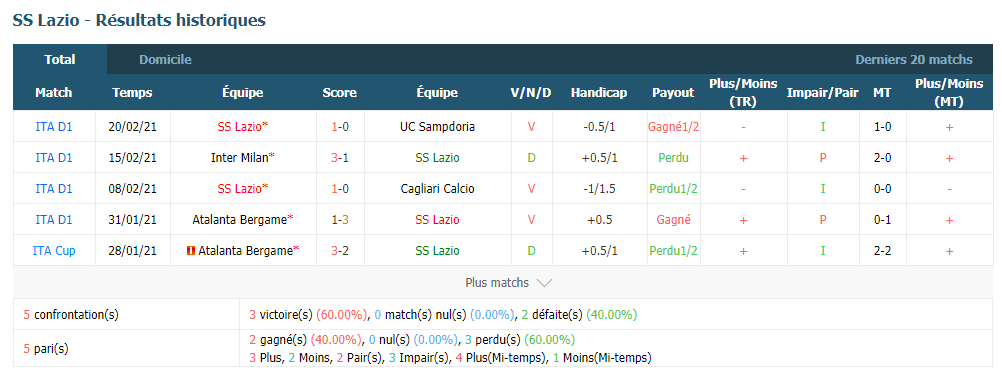Click SS Lazio team in the 20/02/21 row
This screenshot has width=1002, height=376.
(x=242, y=127)
